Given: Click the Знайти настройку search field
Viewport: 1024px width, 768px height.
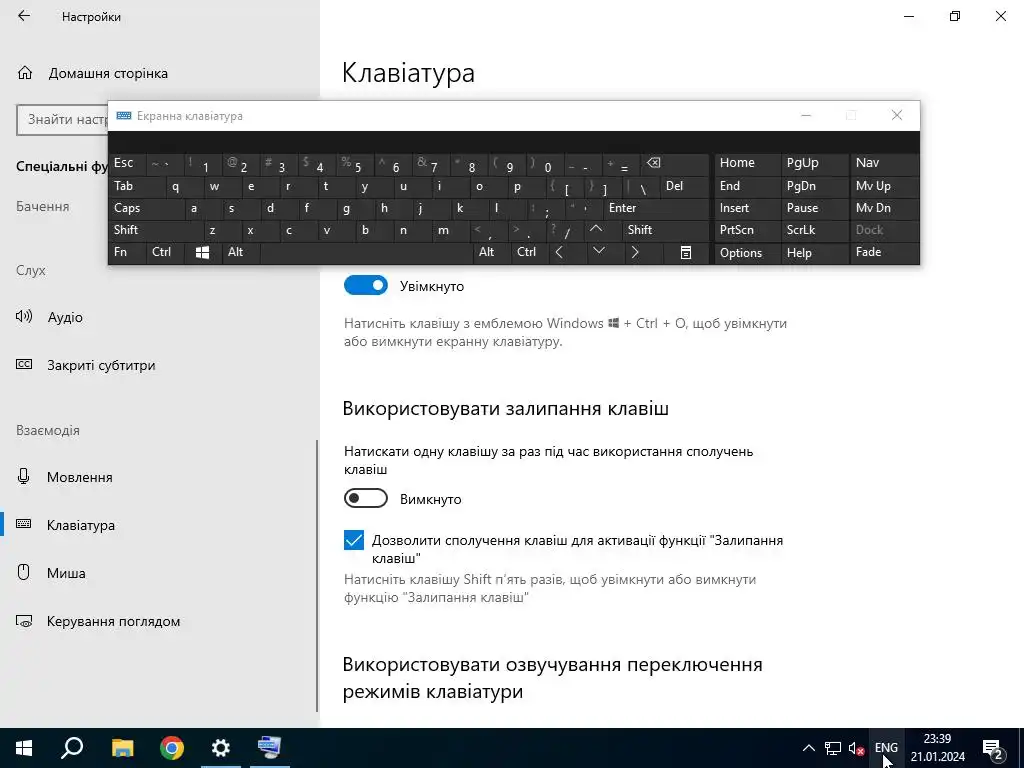Looking at the screenshot, I should 62,120.
